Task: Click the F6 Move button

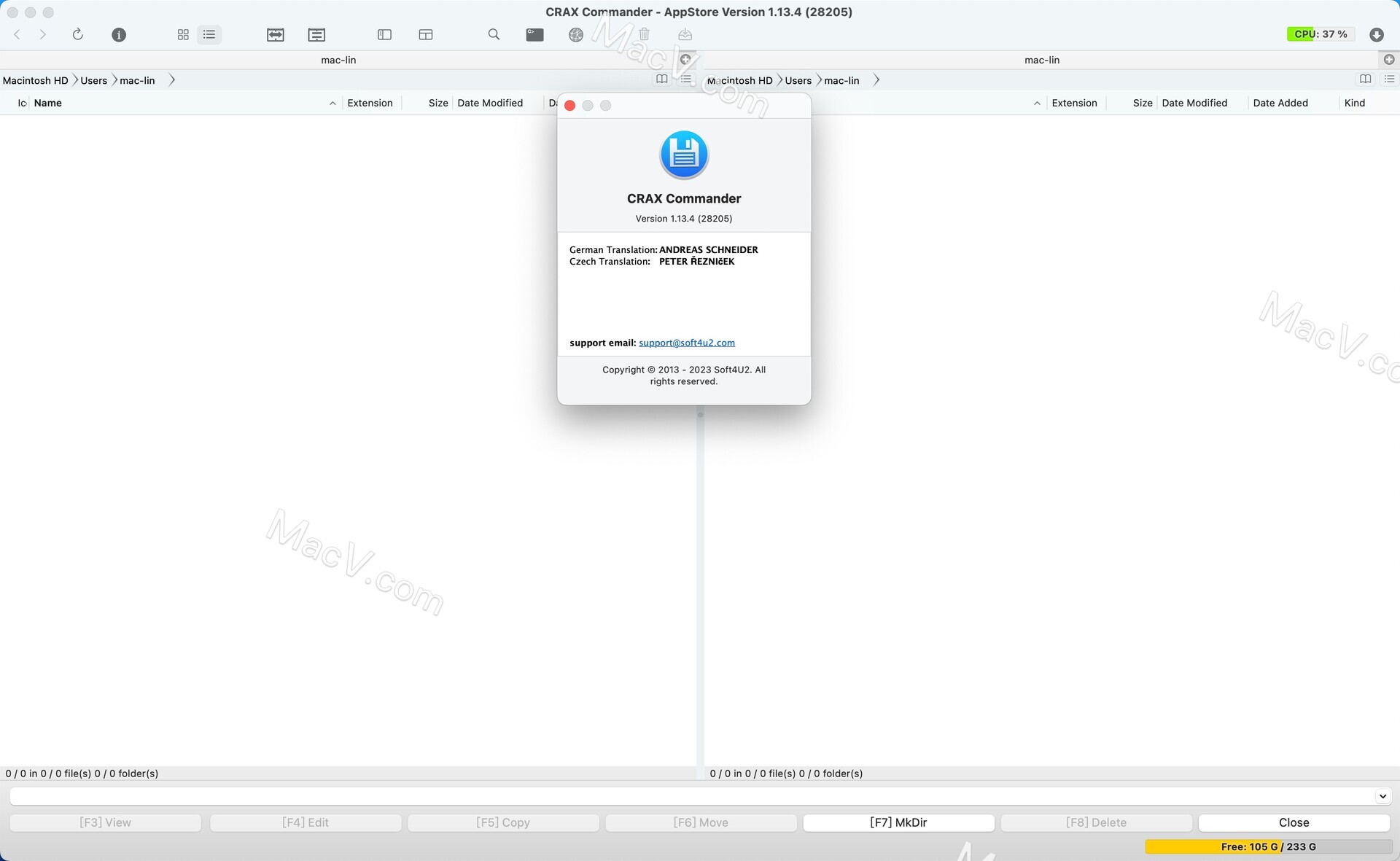Action: (701, 822)
